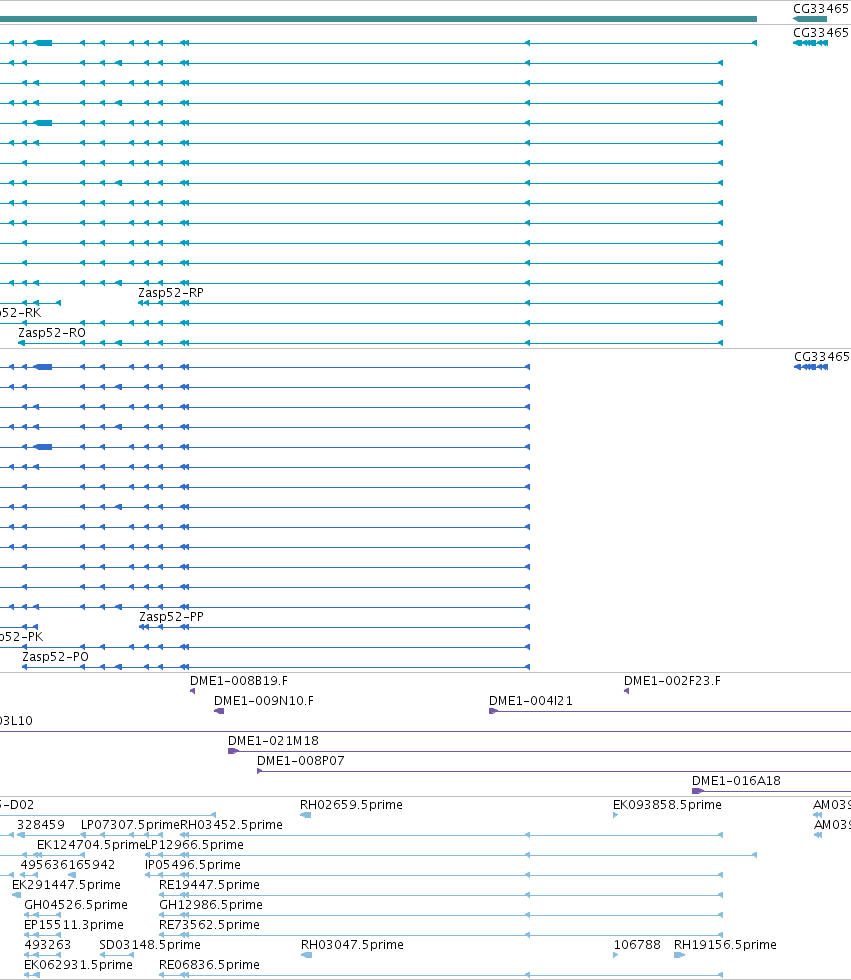The image size is (851, 980).
Task: Click the SD03148.5prime EST line glyph
Action: [116, 955]
